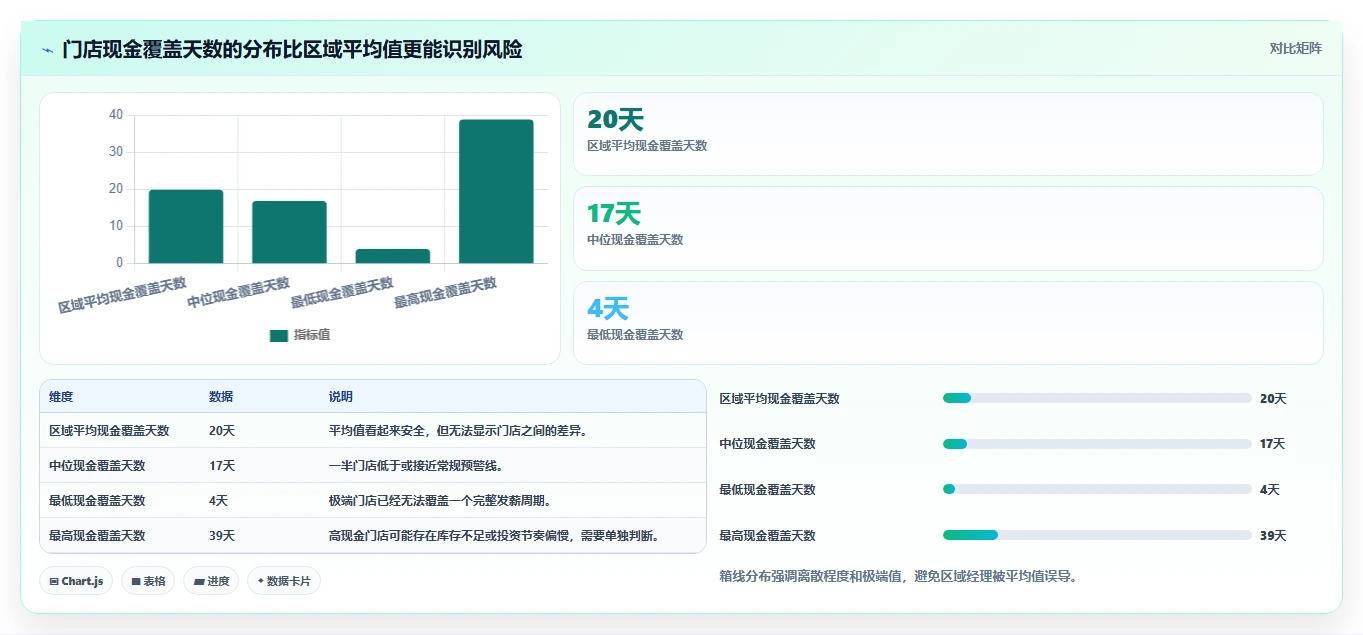
Task: Click the 进度 tag chip
Action: [x=210, y=581]
